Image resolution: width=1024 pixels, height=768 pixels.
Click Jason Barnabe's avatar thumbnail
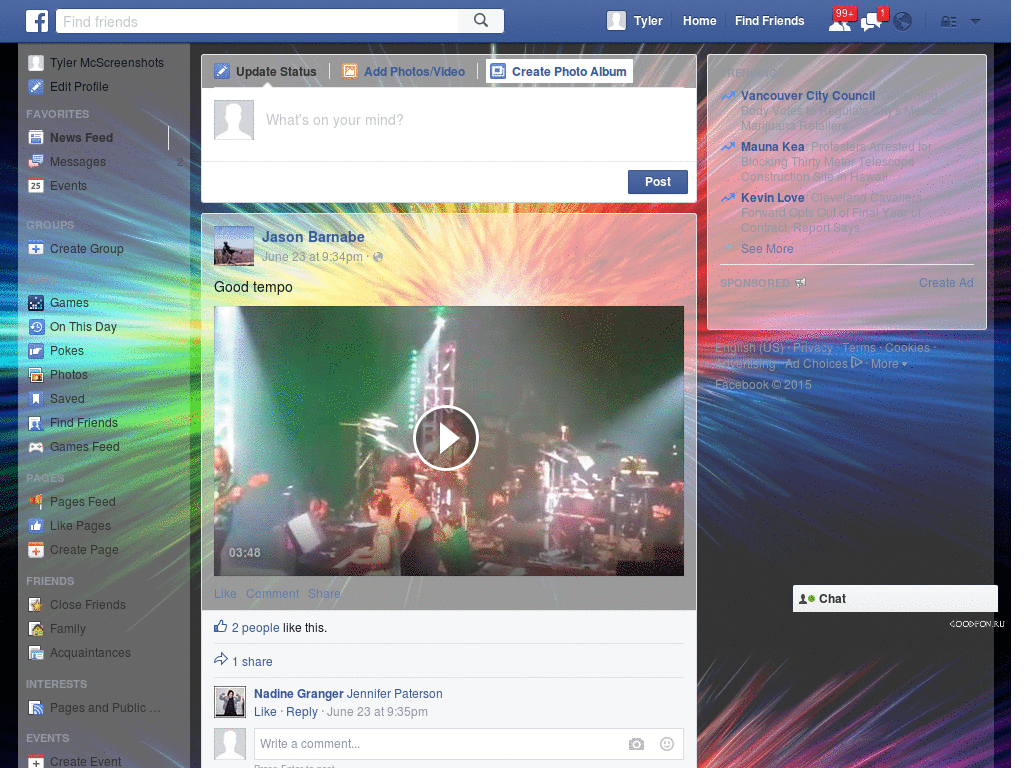pyautogui.click(x=234, y=246)
